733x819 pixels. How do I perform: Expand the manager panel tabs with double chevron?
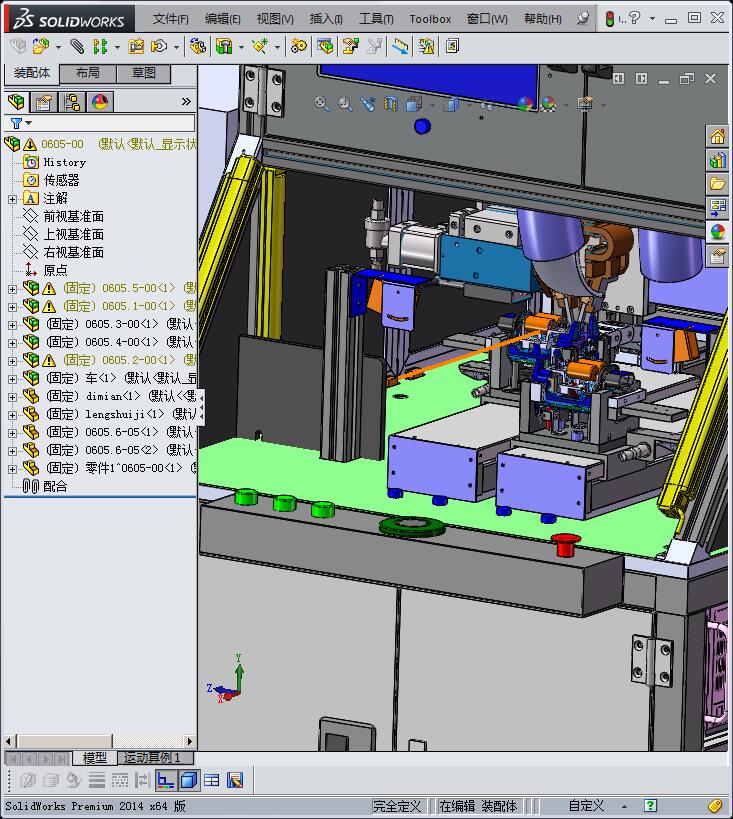pos(186,101)
